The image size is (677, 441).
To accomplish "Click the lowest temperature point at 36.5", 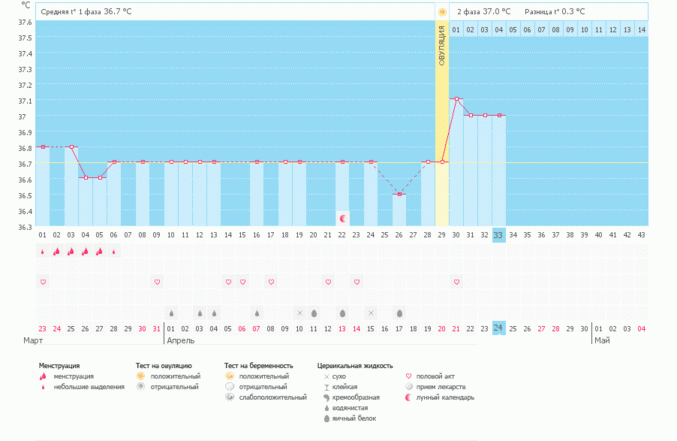I will (x=399, y=194).
